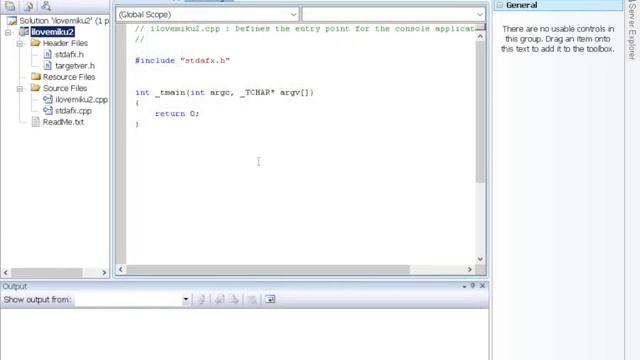Click the solution icon beside Solution 'ilovemiku2'
This screenshot has width=640, height=360.
[x=12, y=20]
